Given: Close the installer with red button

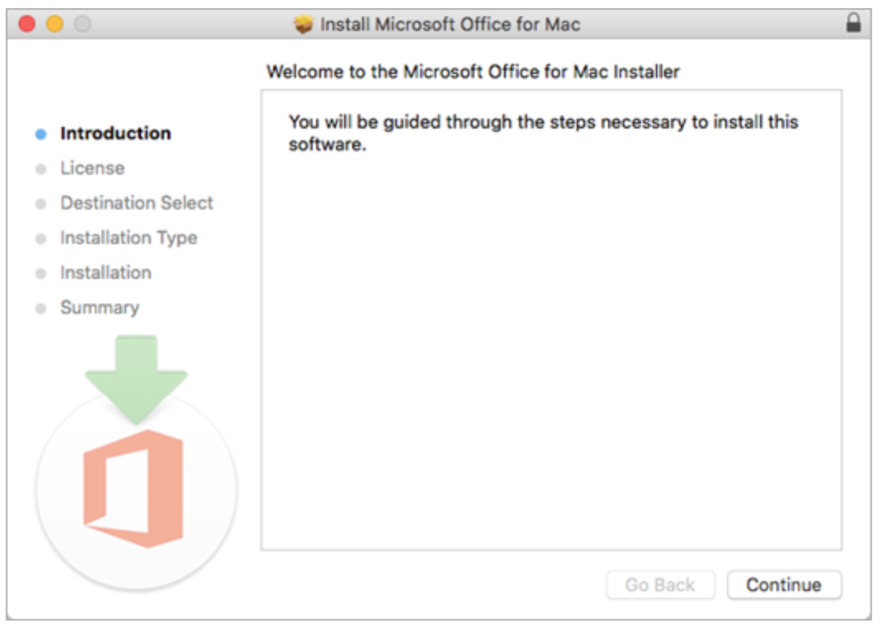Looking at the screenshot, I should point(26,24).
